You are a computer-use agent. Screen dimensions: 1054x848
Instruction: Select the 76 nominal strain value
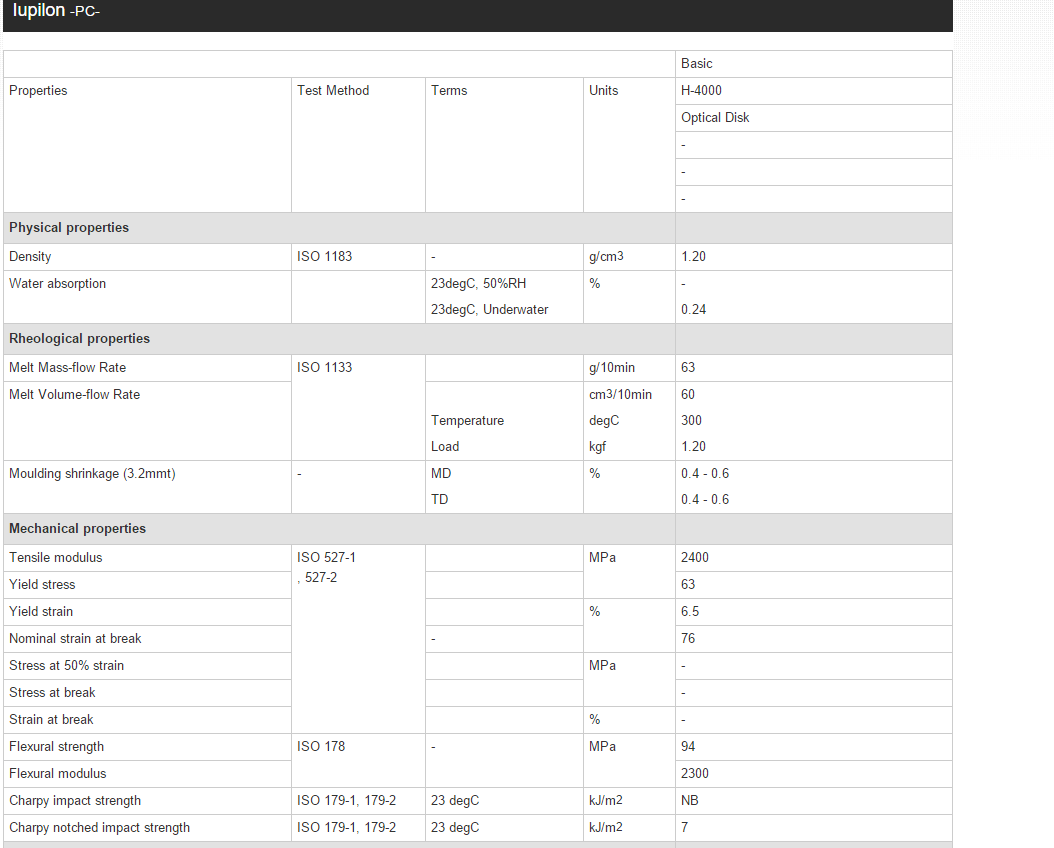tap(688, 638)
